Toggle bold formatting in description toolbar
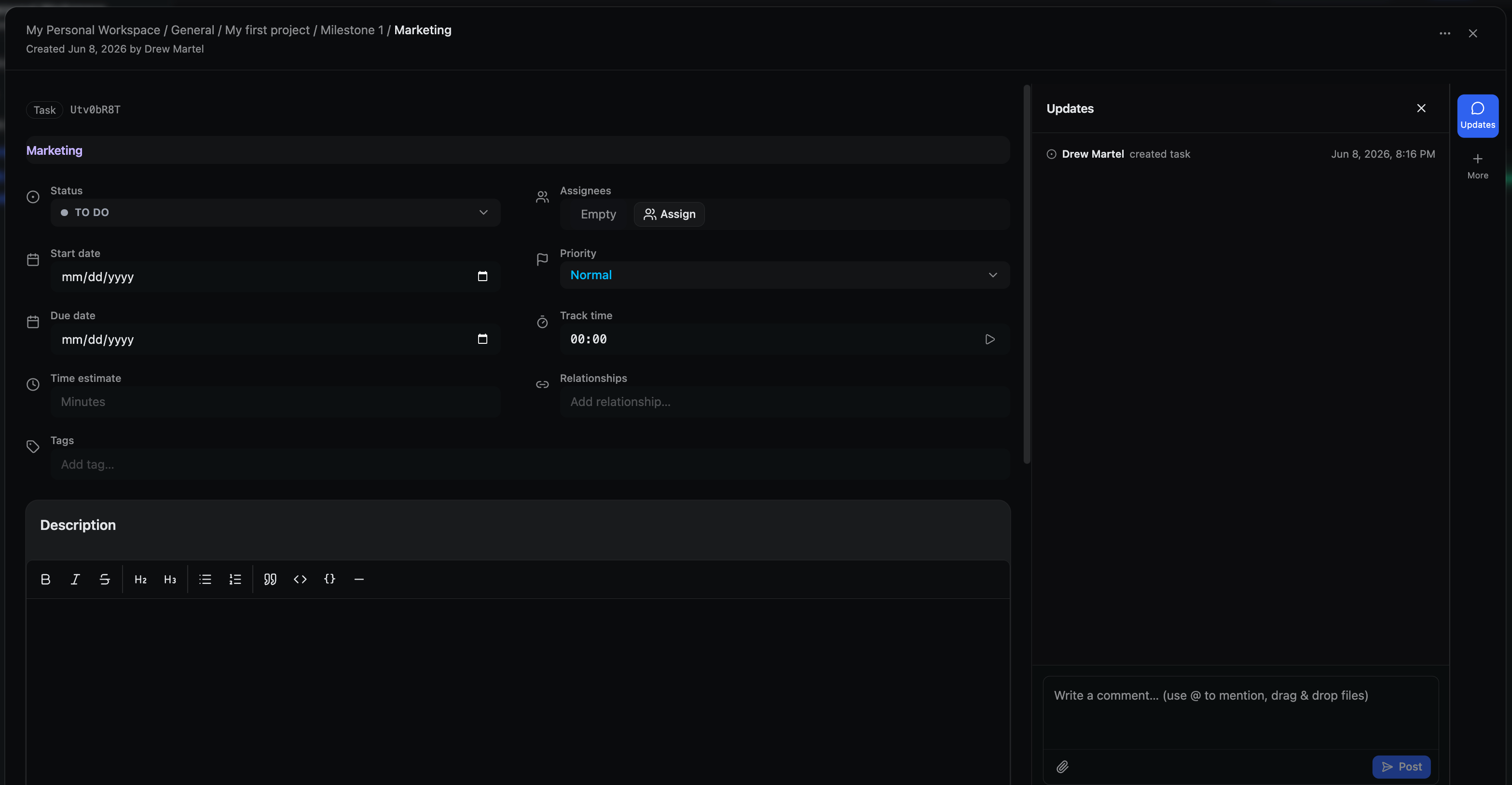This screenshot has width=1512, height=785. pos(45,579)
